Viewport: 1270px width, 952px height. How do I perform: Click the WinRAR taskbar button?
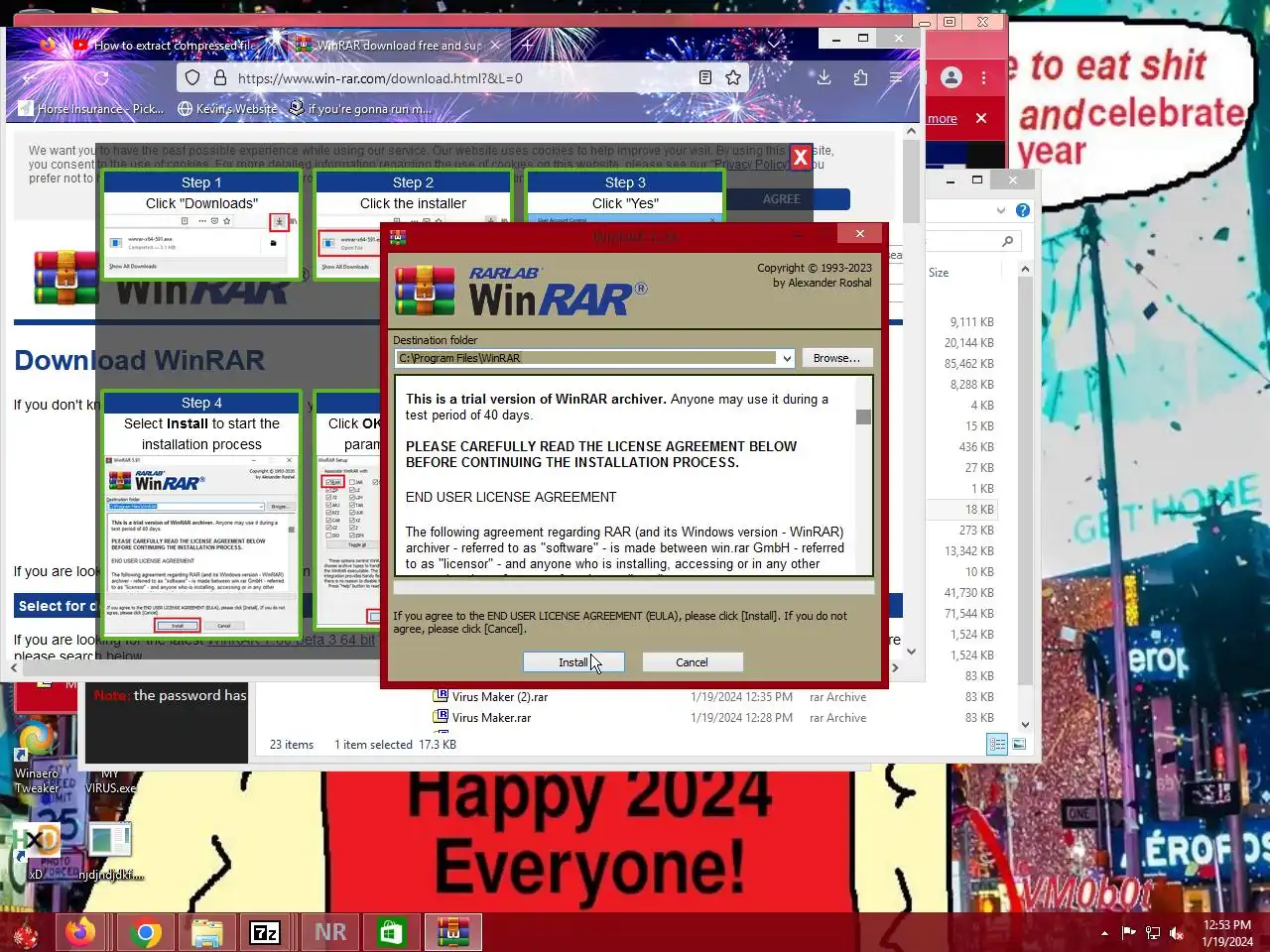(452, 932)
